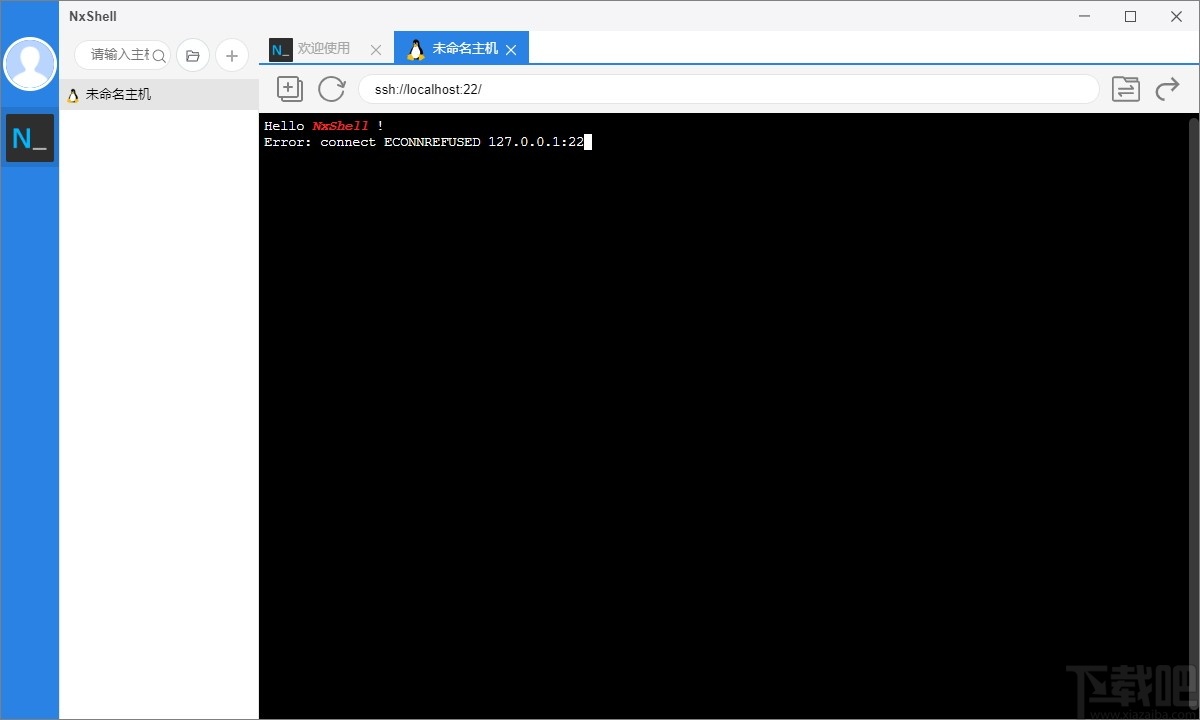Click the share arrow icon
The height and width of the screenshot is (720, 1200).
coord(1167,89)
